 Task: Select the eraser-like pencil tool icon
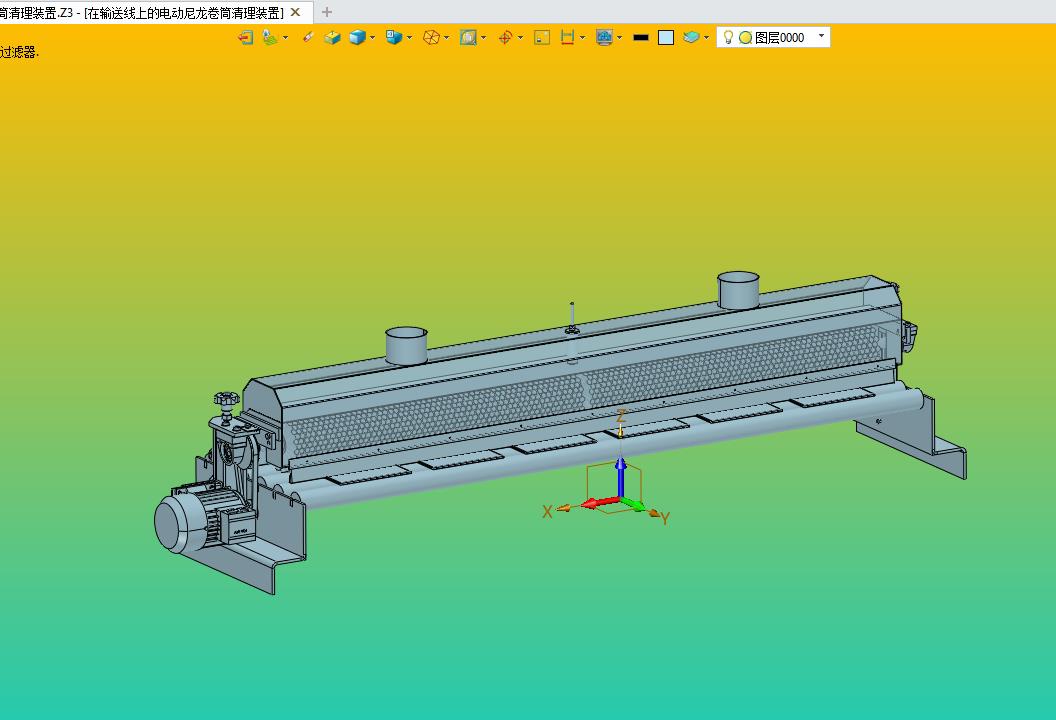(308, 38)
